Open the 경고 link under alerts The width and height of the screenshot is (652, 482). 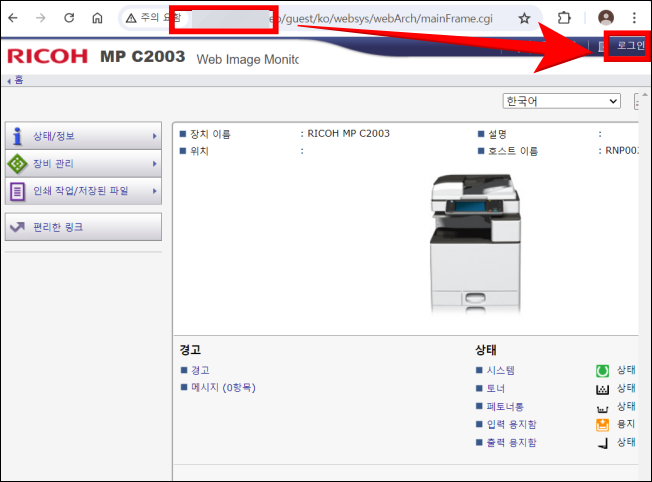pyautogui.click(x=200, y=370)
